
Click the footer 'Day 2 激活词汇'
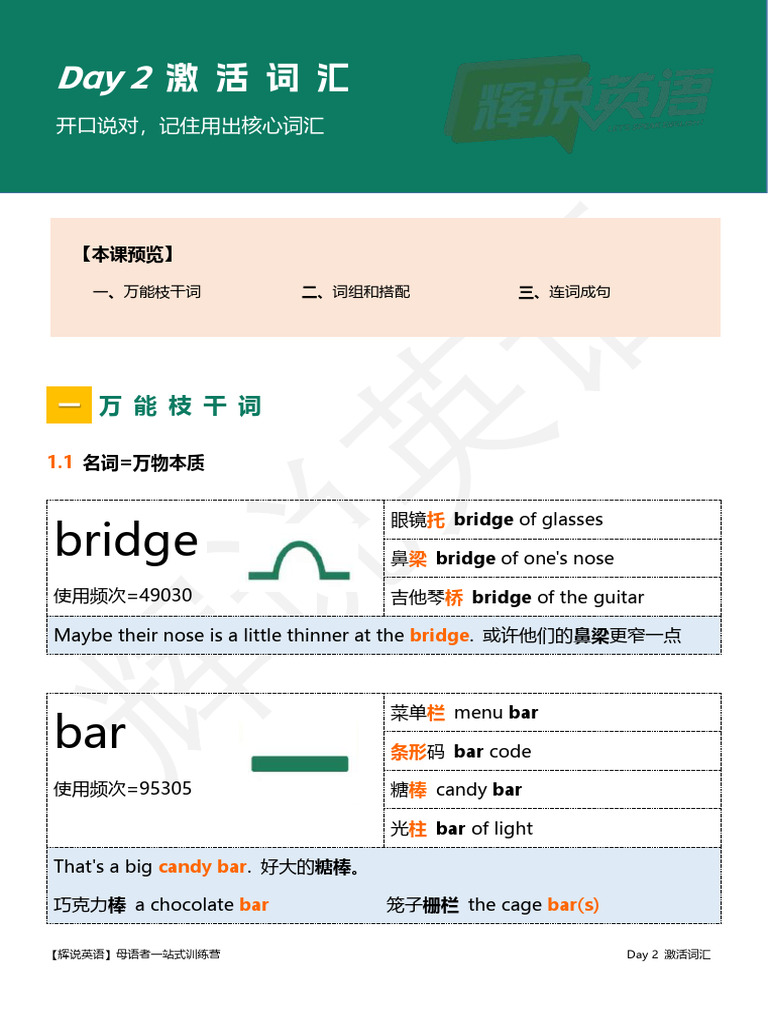click(x=669, y=954)
